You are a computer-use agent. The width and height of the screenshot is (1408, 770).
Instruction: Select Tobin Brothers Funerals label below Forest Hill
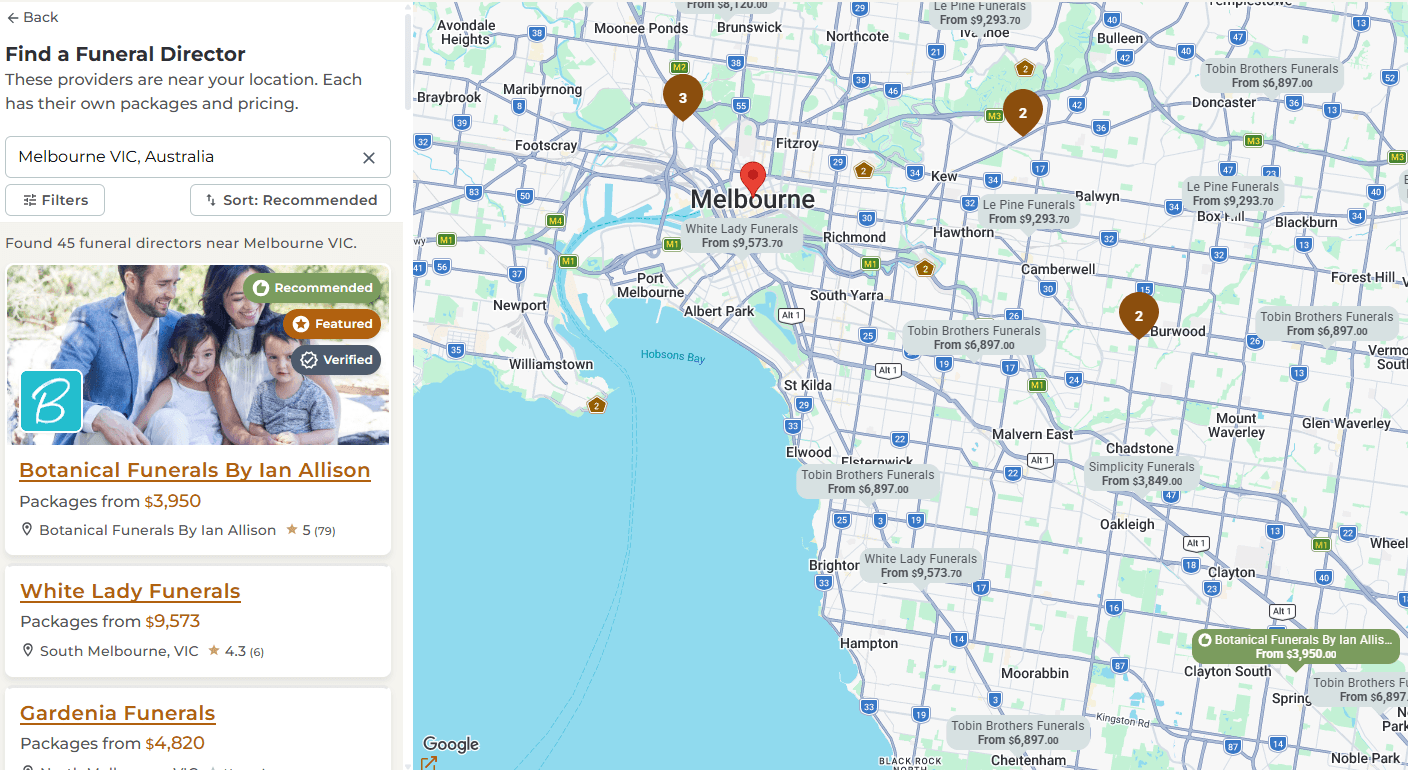pos(1327,324)
